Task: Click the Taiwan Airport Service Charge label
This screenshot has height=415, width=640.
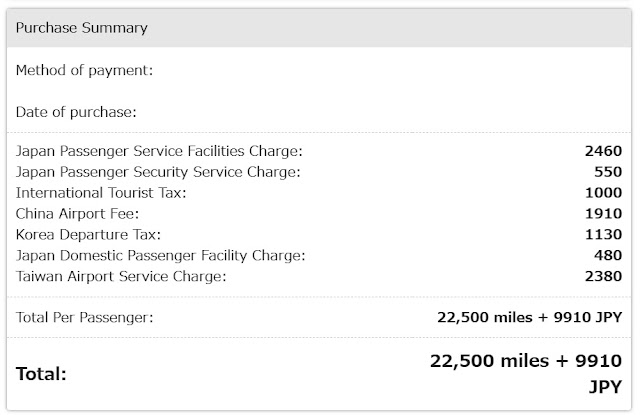Action: [x=121, y=276]
